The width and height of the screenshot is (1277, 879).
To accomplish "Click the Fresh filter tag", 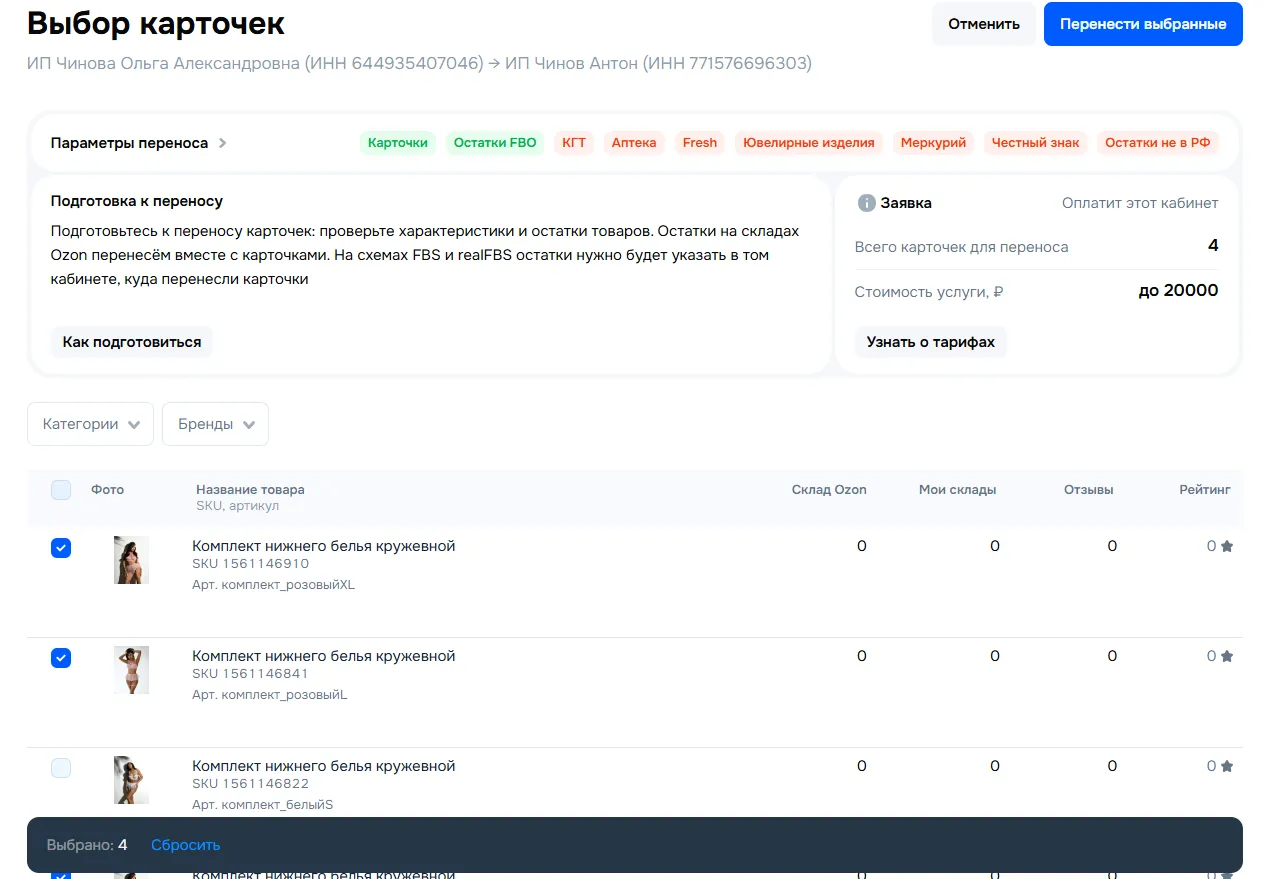I will [699, 142].
